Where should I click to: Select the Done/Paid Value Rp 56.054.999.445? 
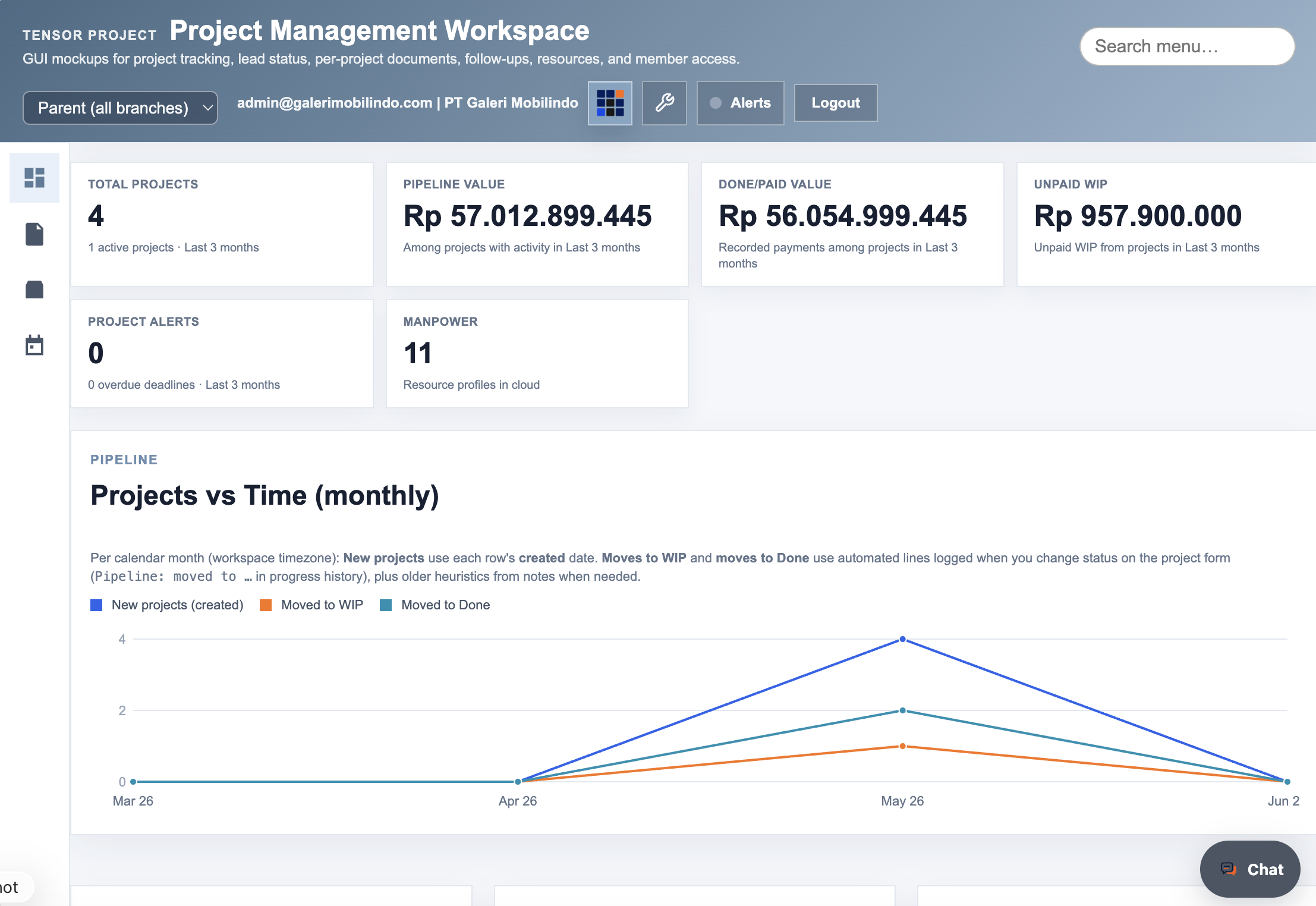[843, 216]
